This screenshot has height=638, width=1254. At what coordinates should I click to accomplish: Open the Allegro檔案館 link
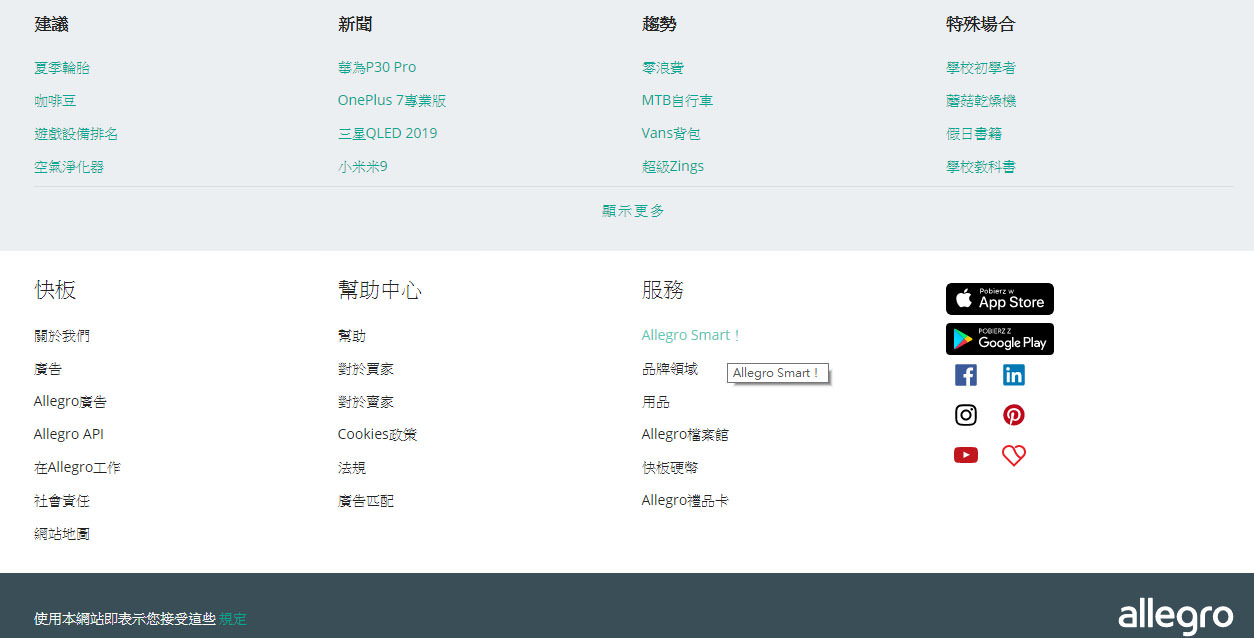click(685, 435)
